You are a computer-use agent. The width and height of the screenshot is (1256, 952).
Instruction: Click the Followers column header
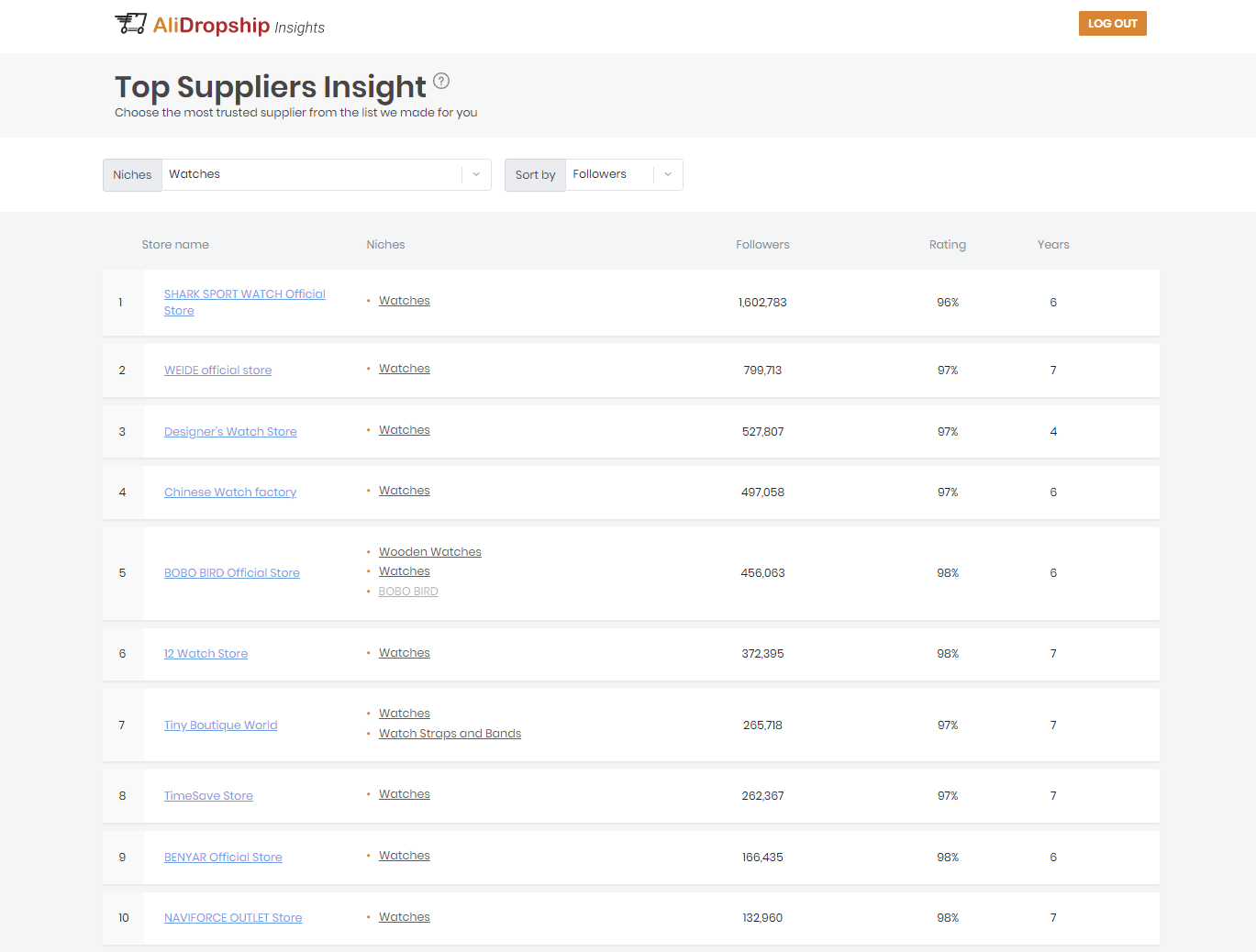(762, 244)
